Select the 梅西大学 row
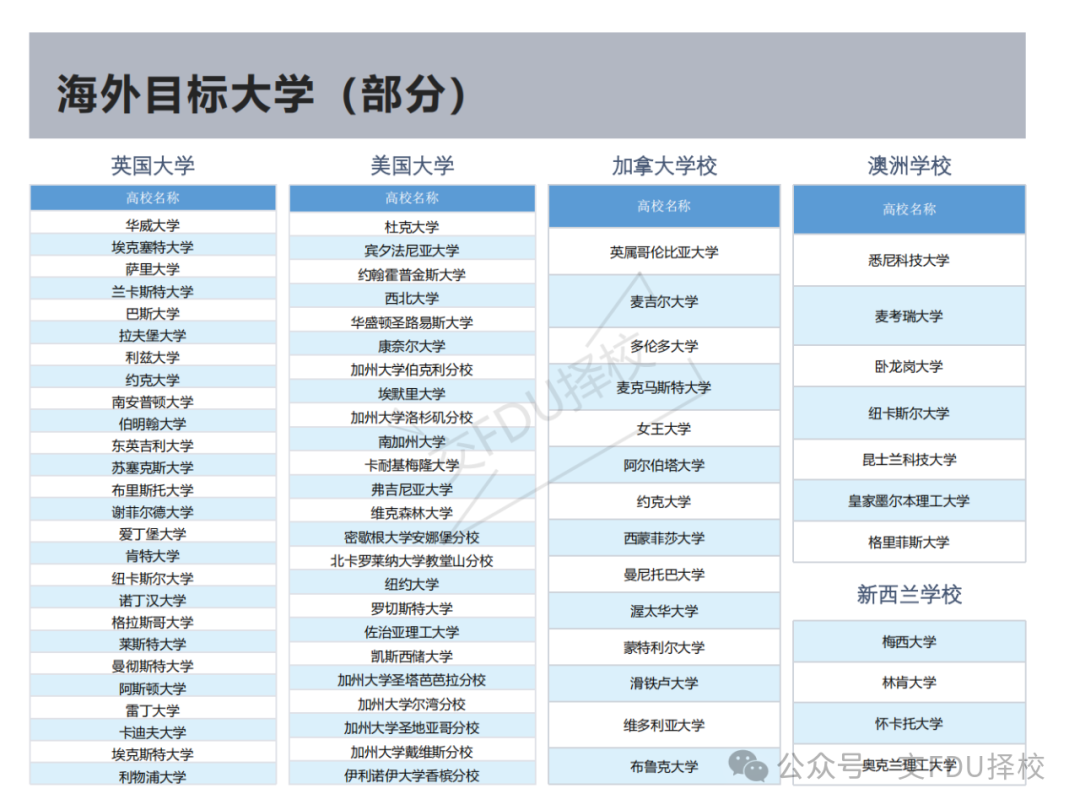The width and height of the screenshot is (1080, 810). click(909, 641)
